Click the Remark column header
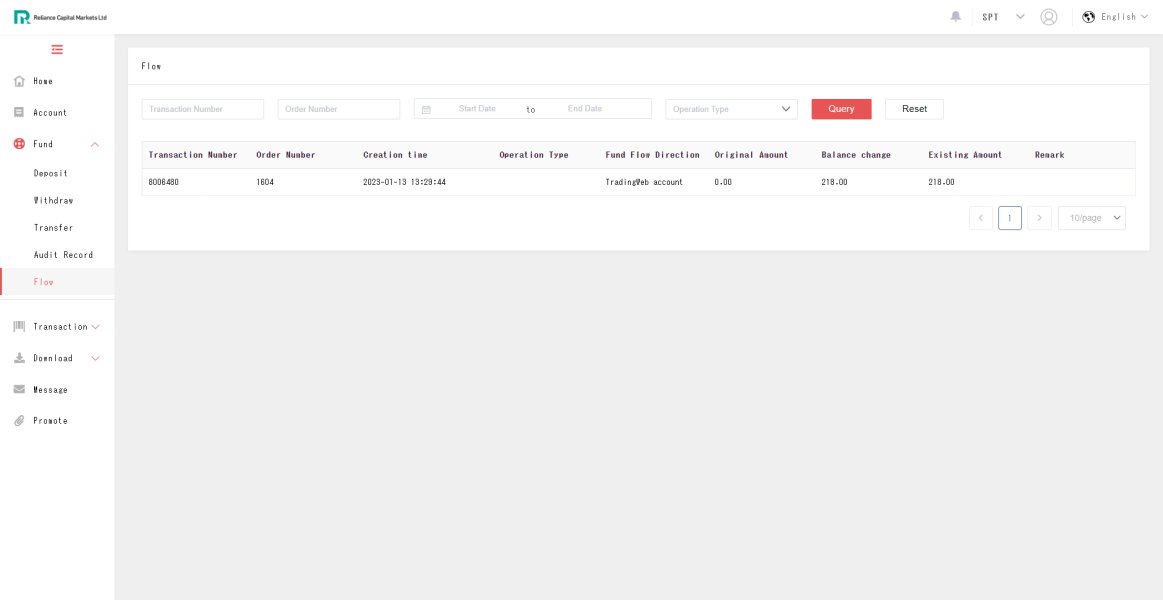 point(1050,155)
